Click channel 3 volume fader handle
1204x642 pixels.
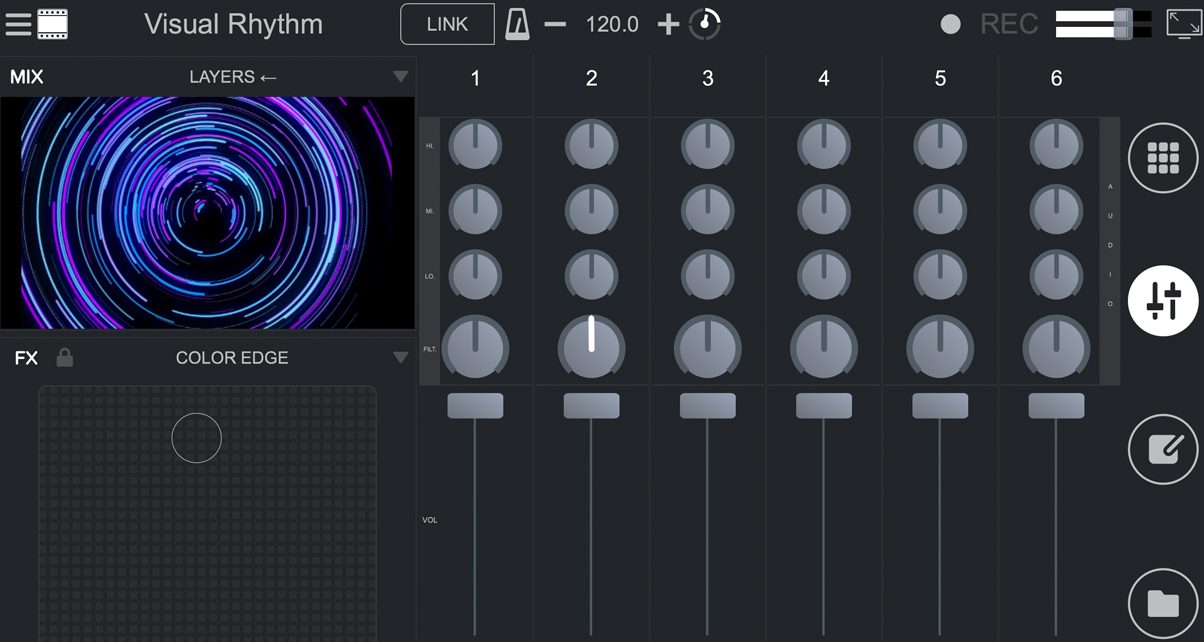[x=707, y=405]
